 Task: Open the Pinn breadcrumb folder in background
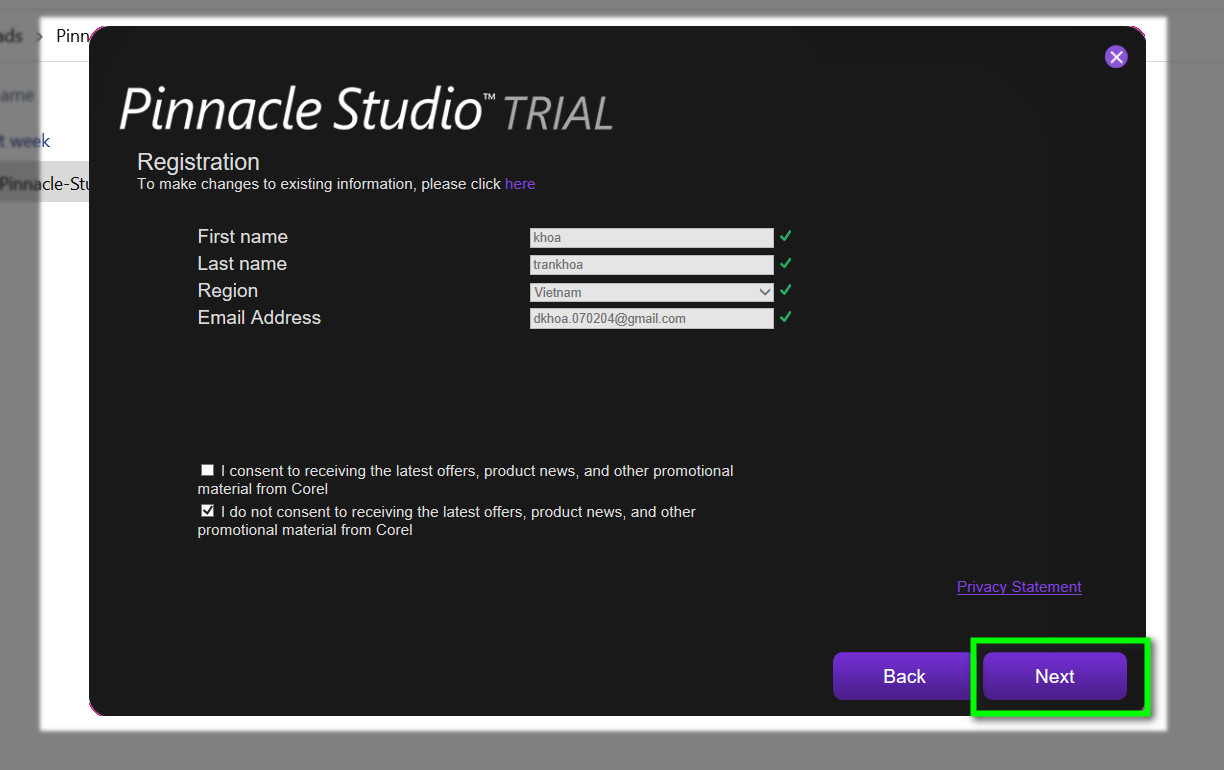72,36
